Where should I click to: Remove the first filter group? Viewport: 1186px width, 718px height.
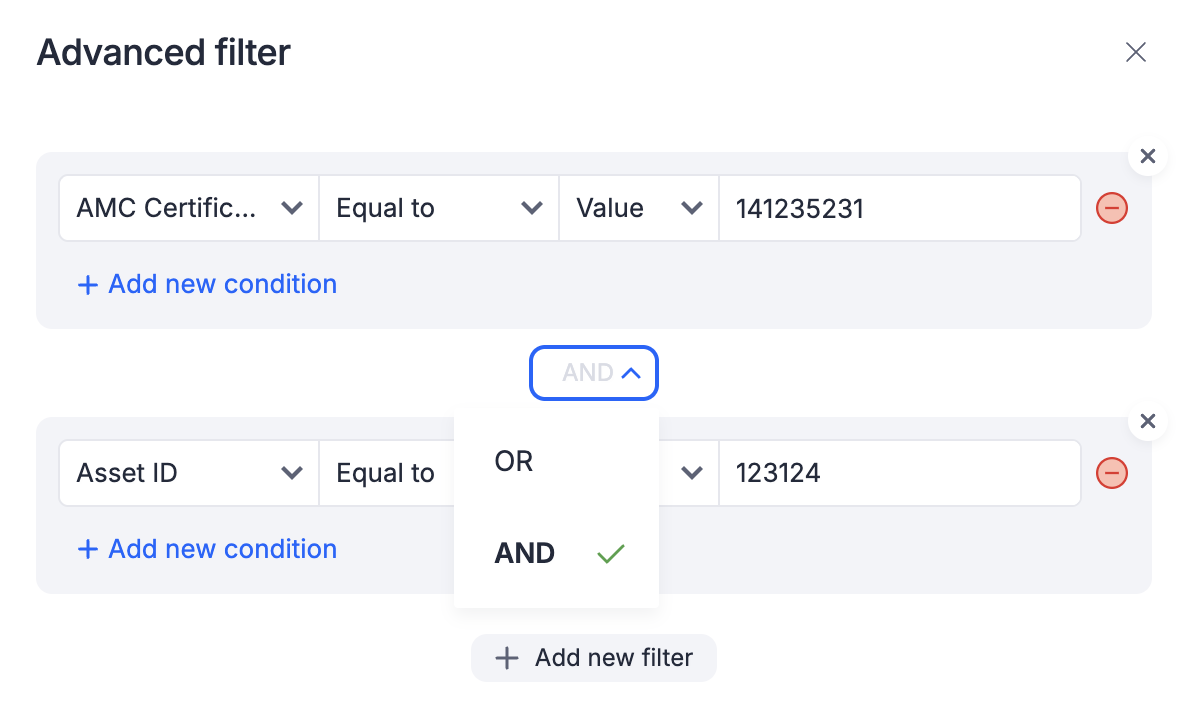pyautogui.click(x=1147, y=157)
